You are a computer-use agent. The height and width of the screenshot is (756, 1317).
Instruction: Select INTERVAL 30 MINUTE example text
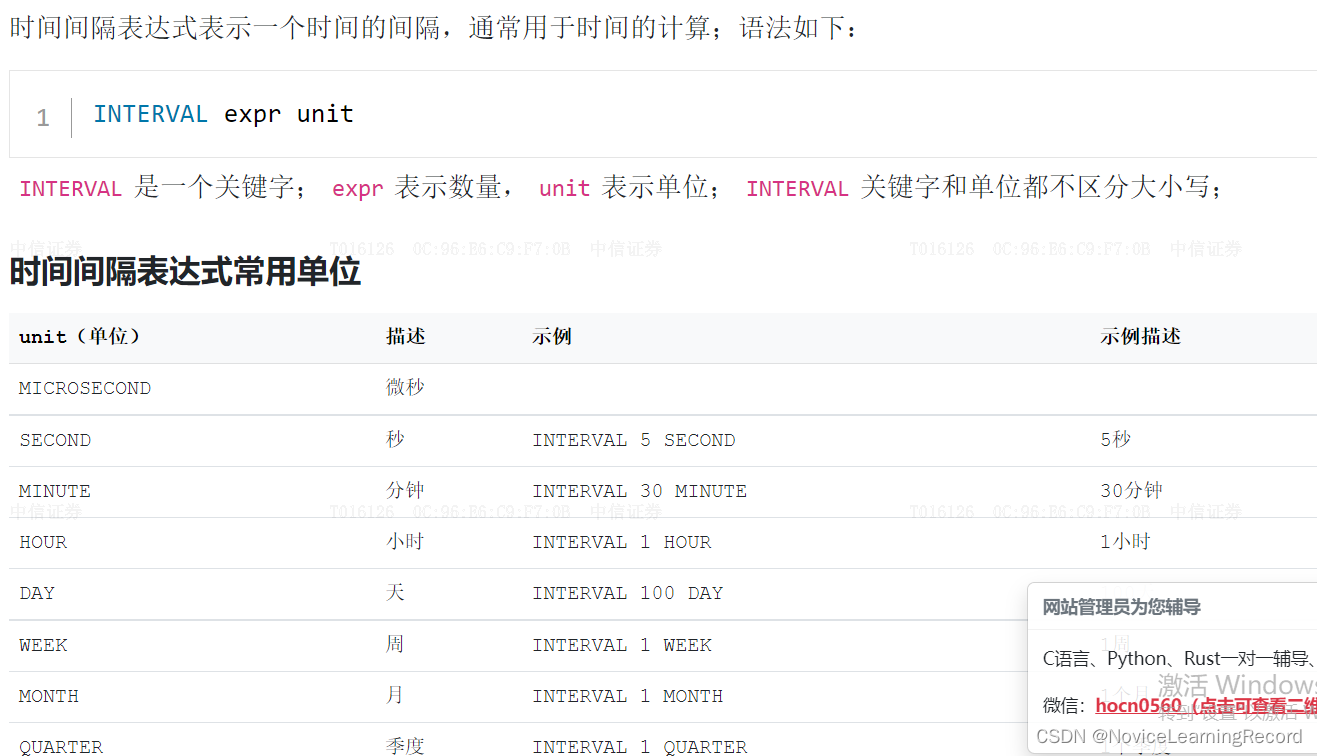pyautogui.click(x=641, y=491)
